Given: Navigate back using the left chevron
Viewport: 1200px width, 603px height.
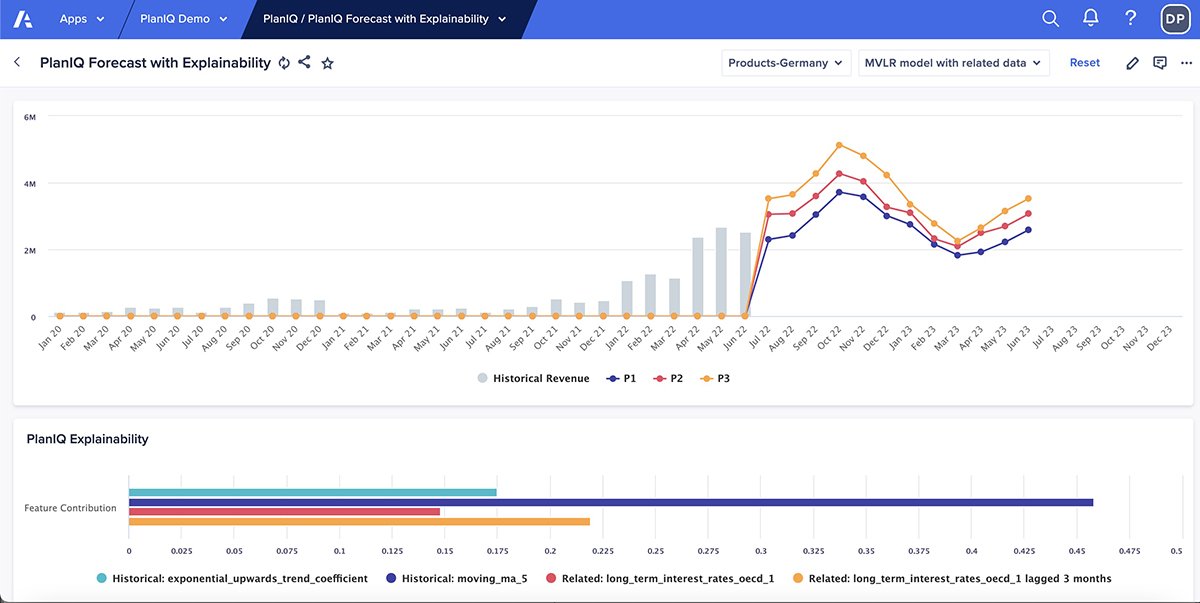Looking at the screenshot, I should tap(16, 62).
